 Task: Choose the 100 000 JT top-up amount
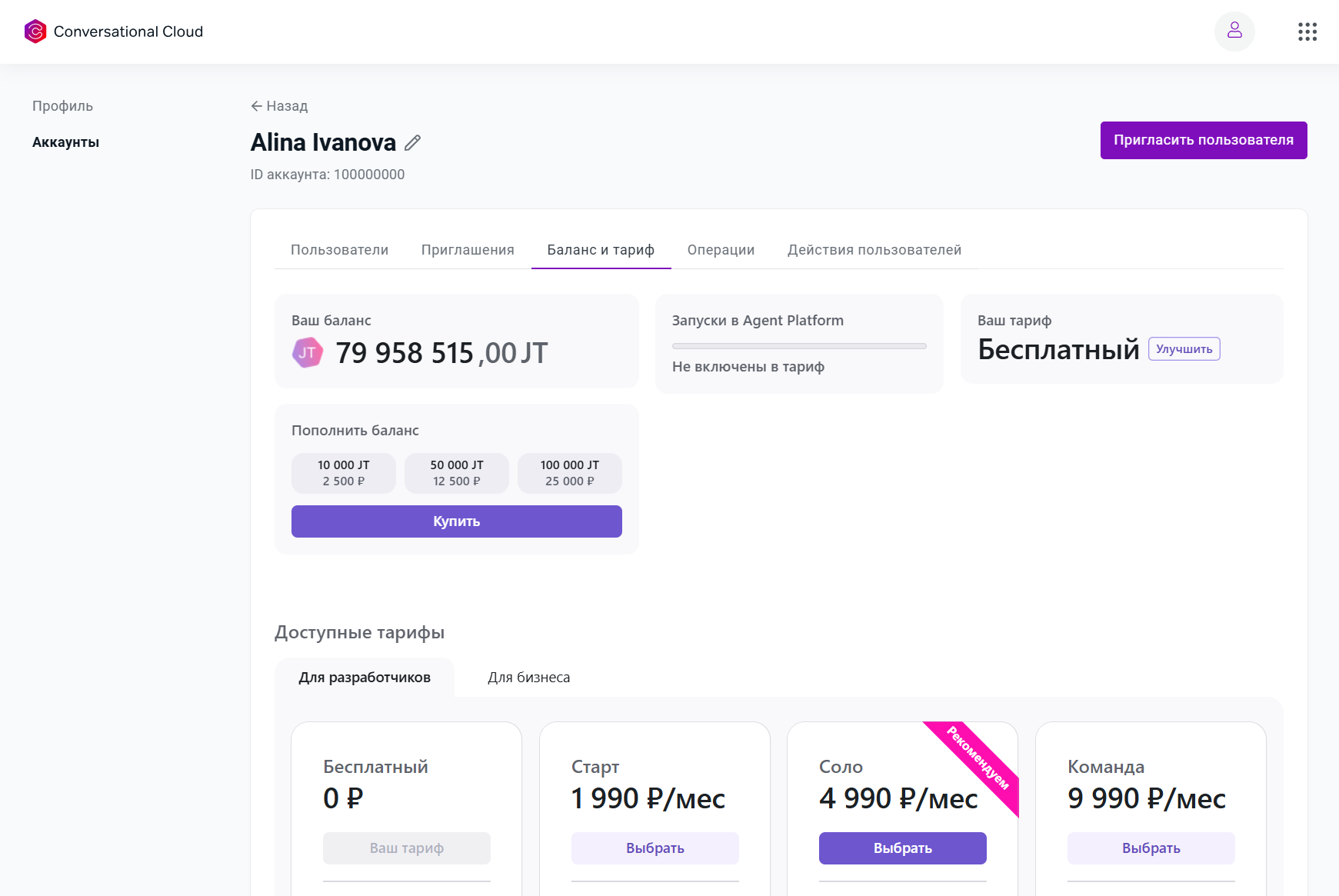pyautogui.click(x=569, y=473)
